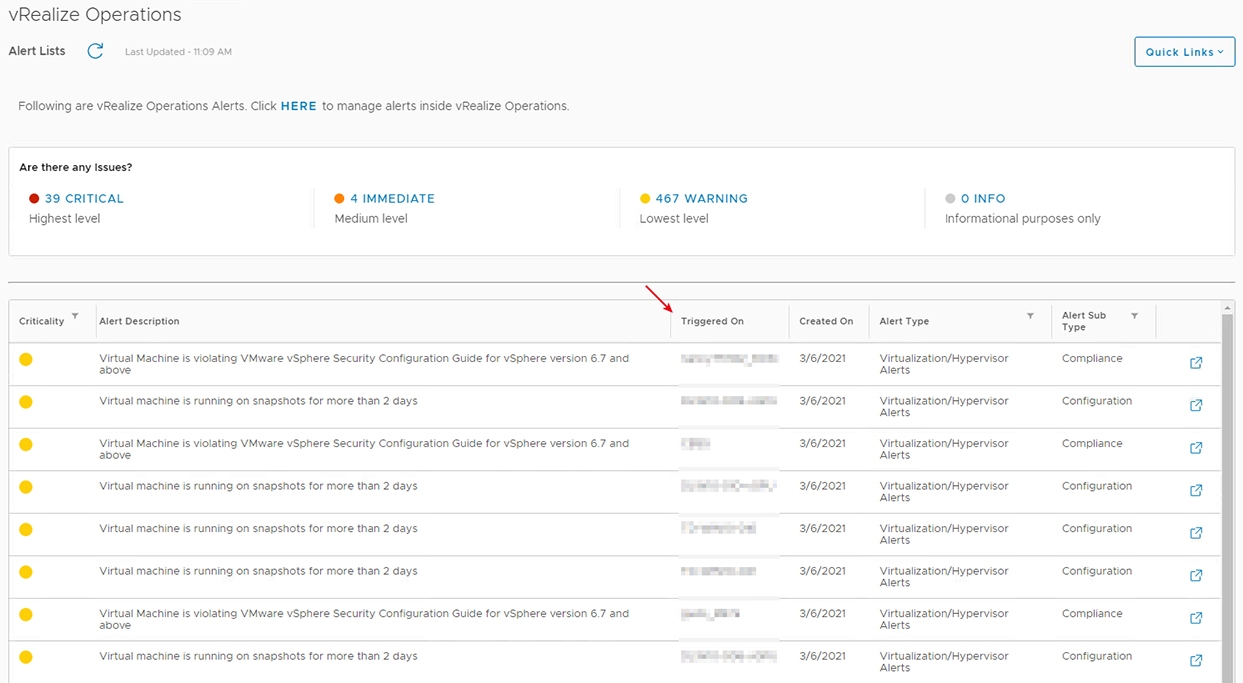Sort by the Alert Type column header

click(904, 322)
